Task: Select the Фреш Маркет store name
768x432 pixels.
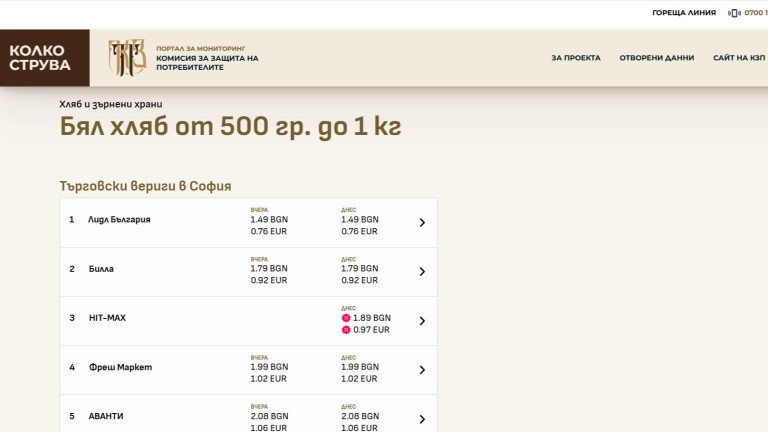Action: 120,367
